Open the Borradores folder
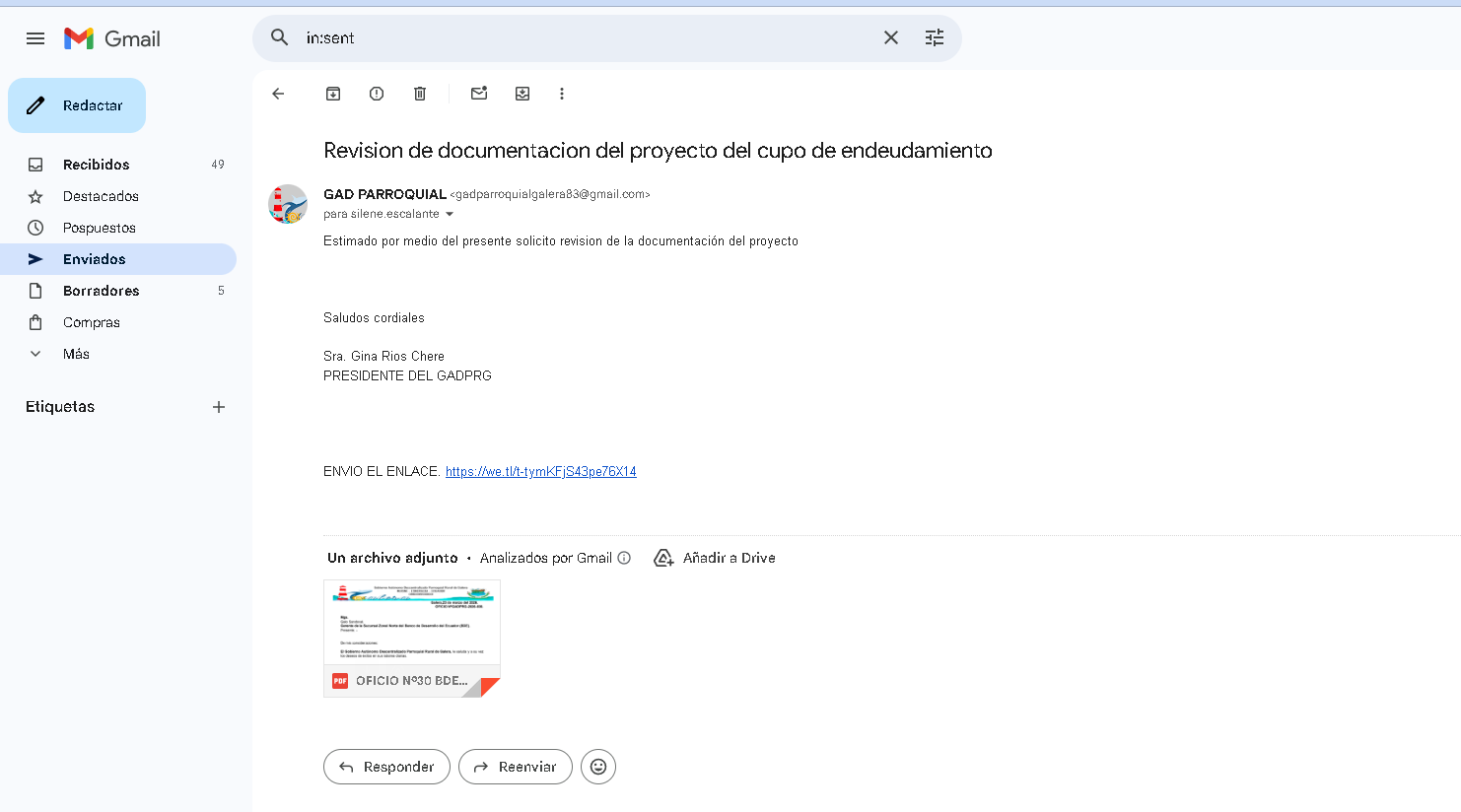This screenshot has width=1461, height=812. [x=101, y=291]
